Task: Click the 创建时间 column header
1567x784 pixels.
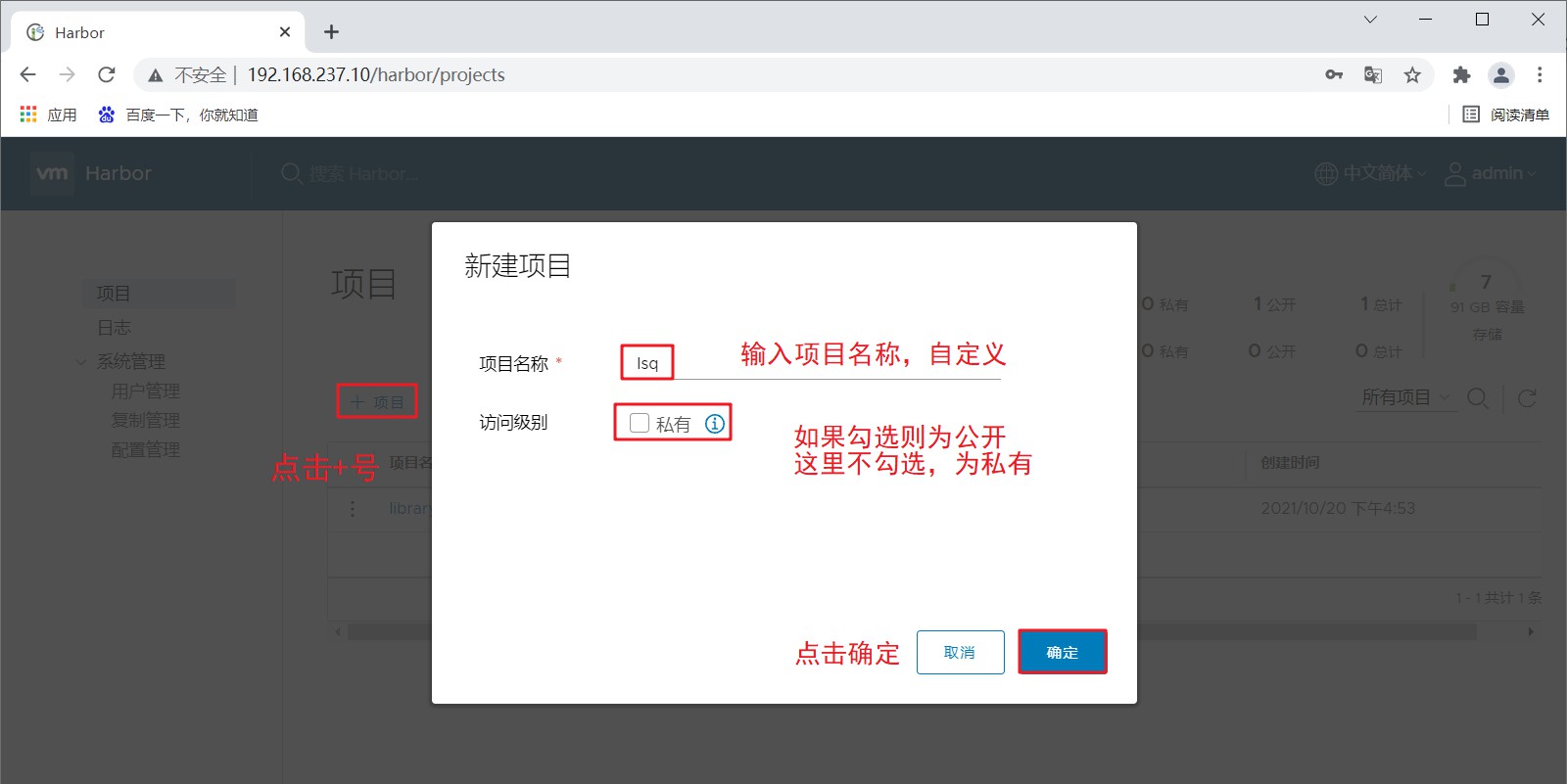Action: (1290, 462)
